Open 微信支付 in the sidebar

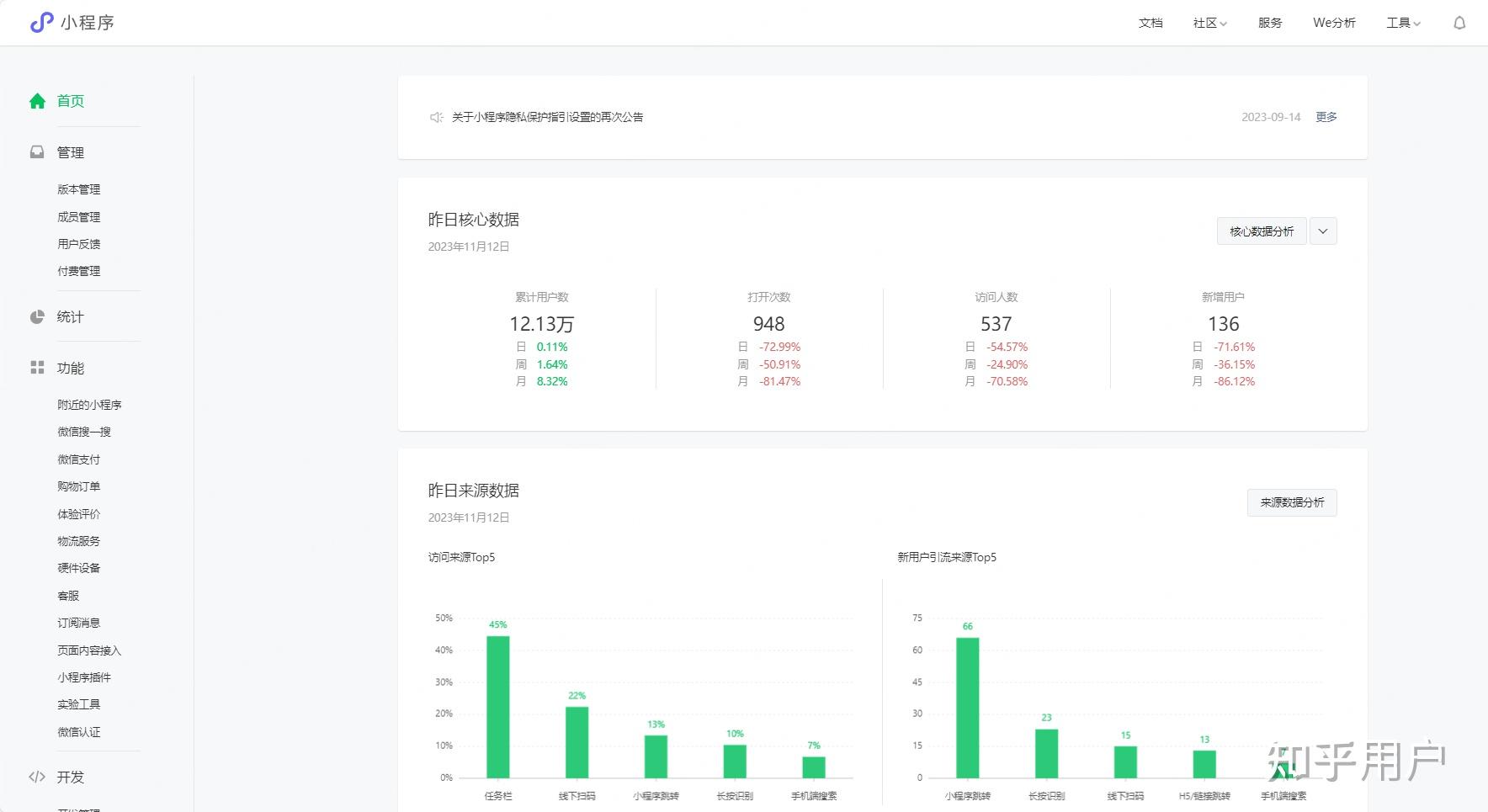(79, 459)
